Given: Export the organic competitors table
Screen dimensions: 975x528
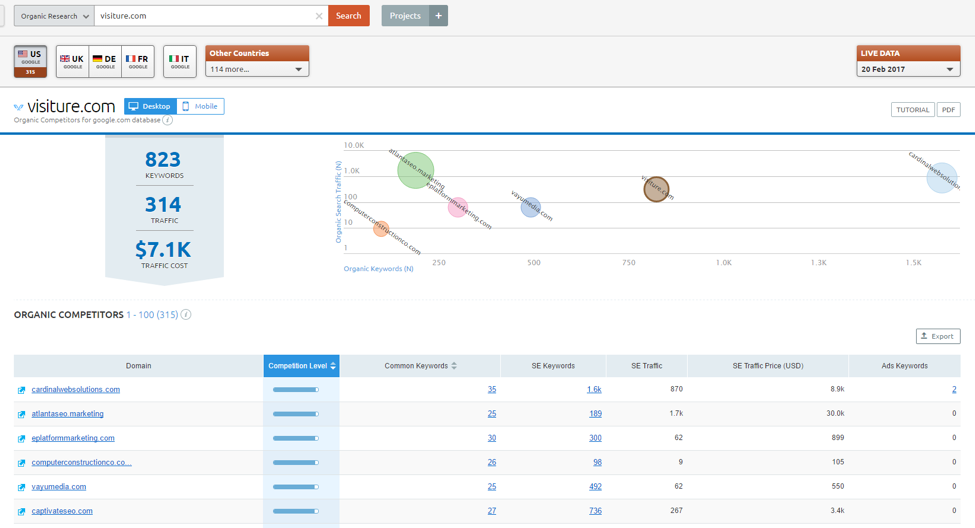Looking at the screenshot, I should click(x=937, y=336).
